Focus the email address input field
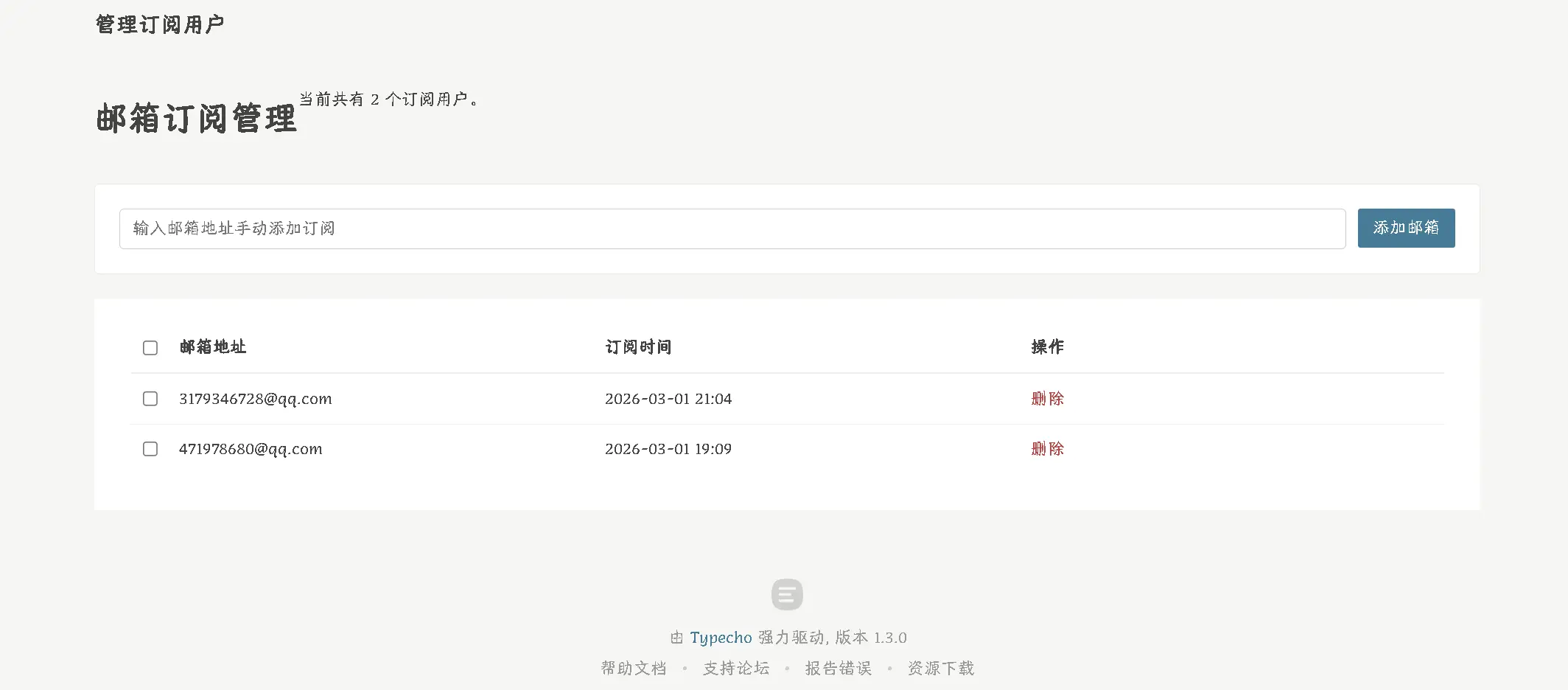1568x690 pixels. click(x=732, y=229)
